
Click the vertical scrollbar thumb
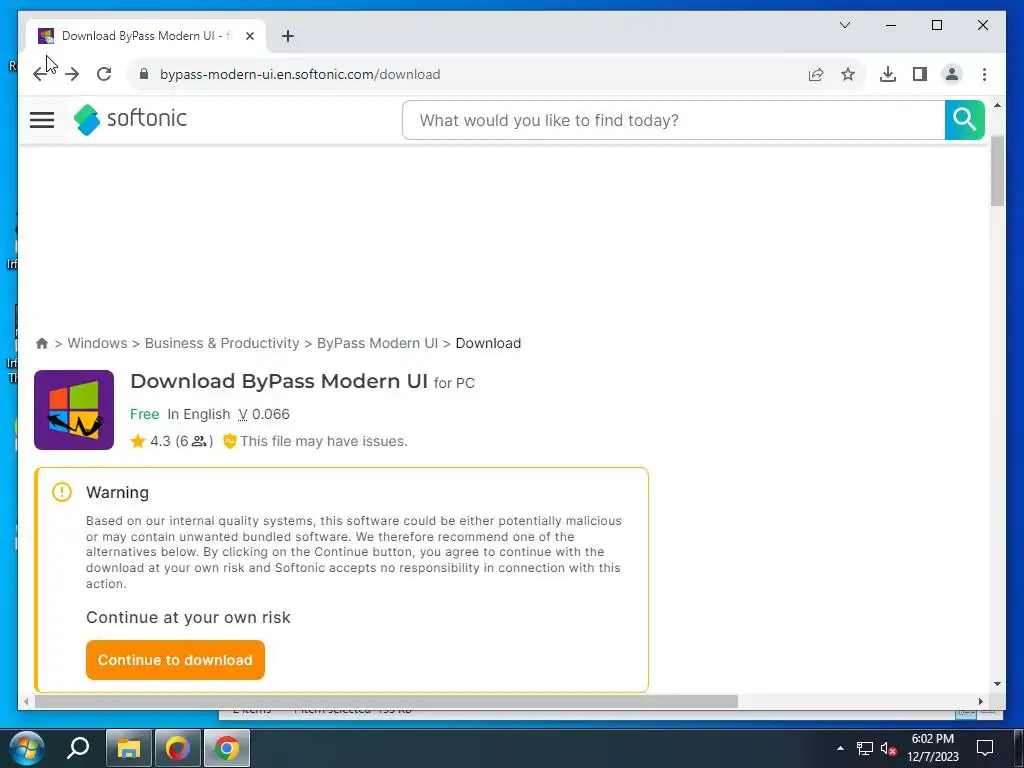point(997,171)
